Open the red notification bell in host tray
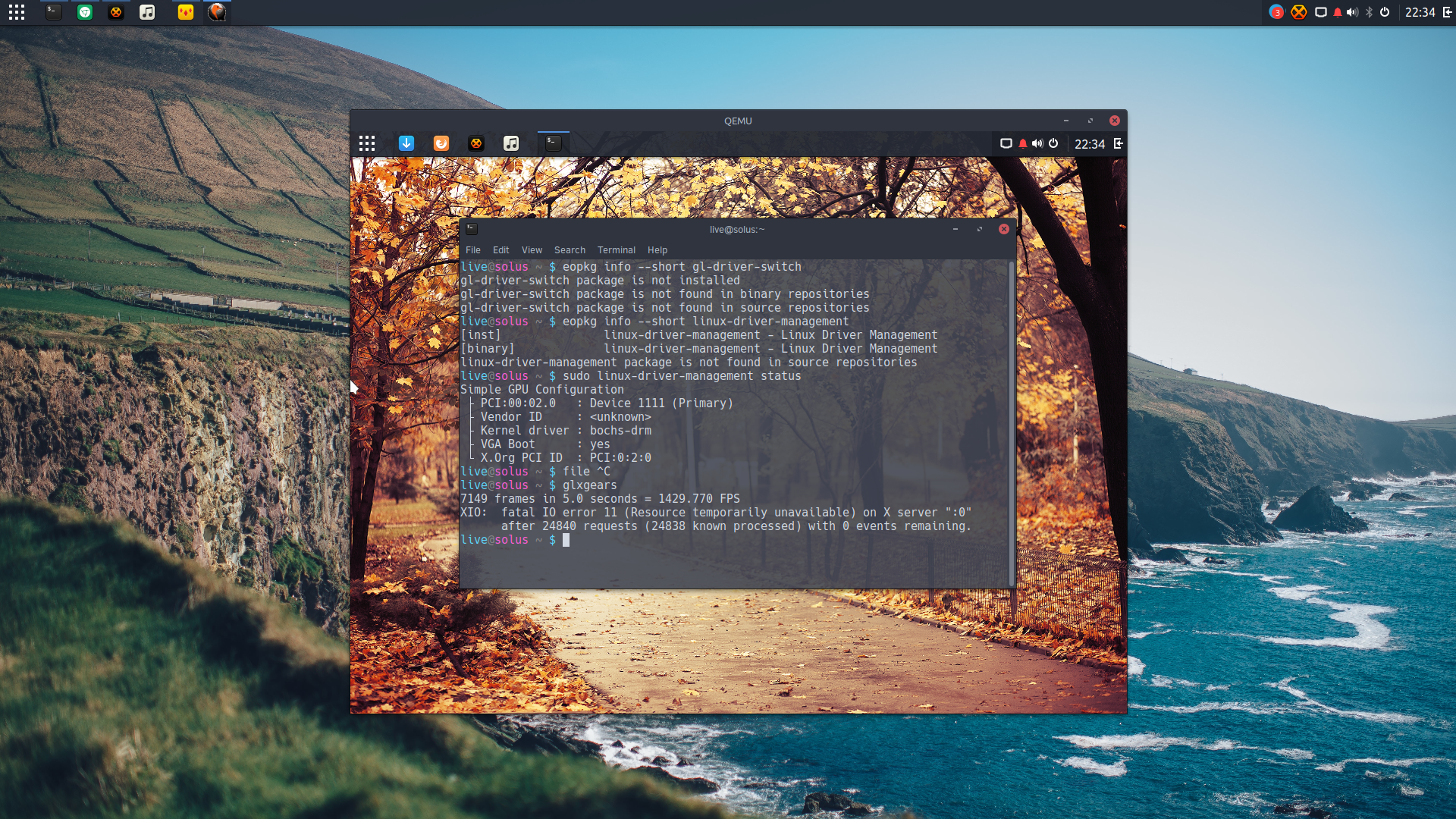Screen dimensions: 1456x819 [1338, 12]
